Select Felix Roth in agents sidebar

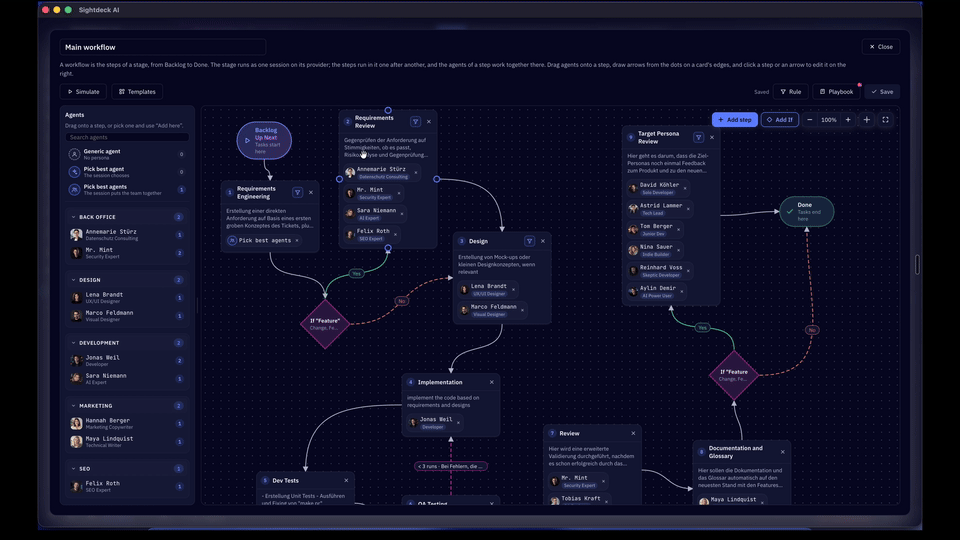[x=127, y=486]
